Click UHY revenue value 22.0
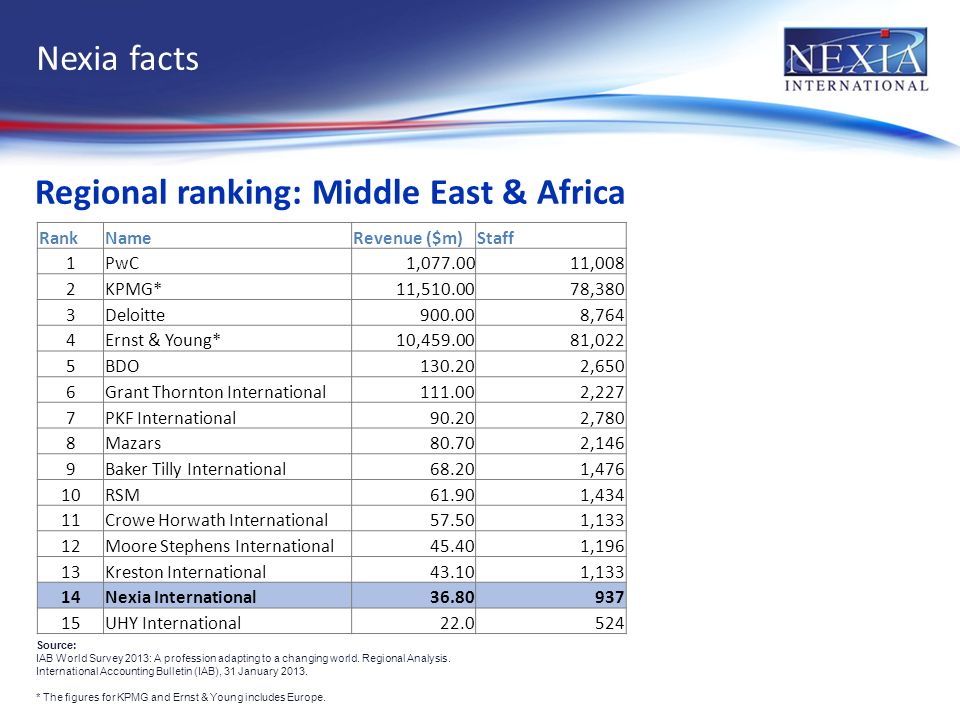960x720 pixels. (x=457, y=623)
